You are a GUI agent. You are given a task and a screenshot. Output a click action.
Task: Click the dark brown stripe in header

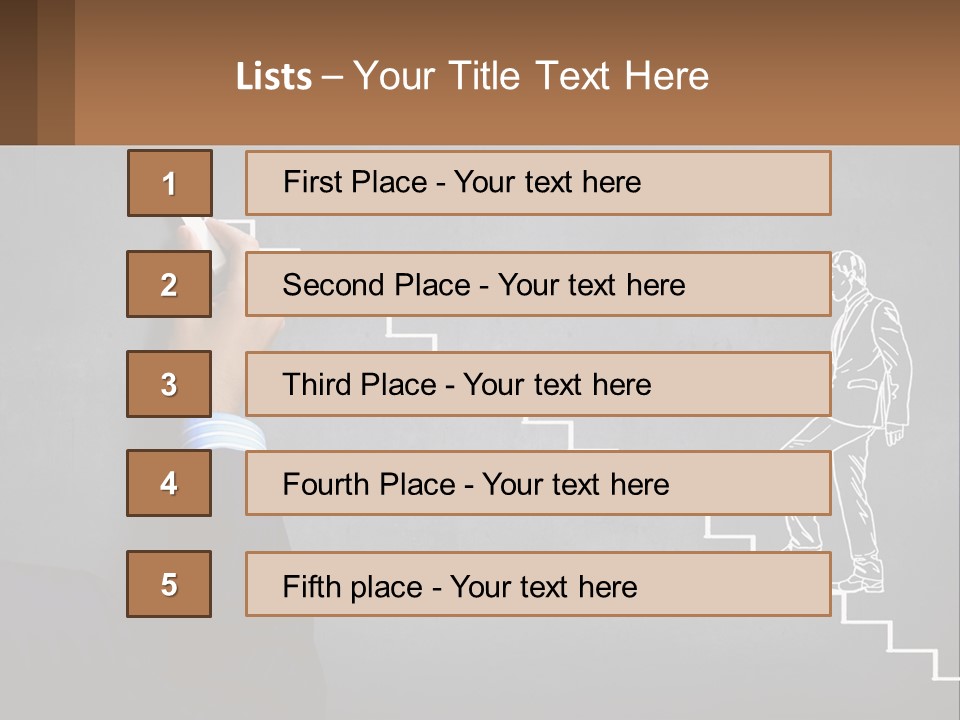point(18,72)
